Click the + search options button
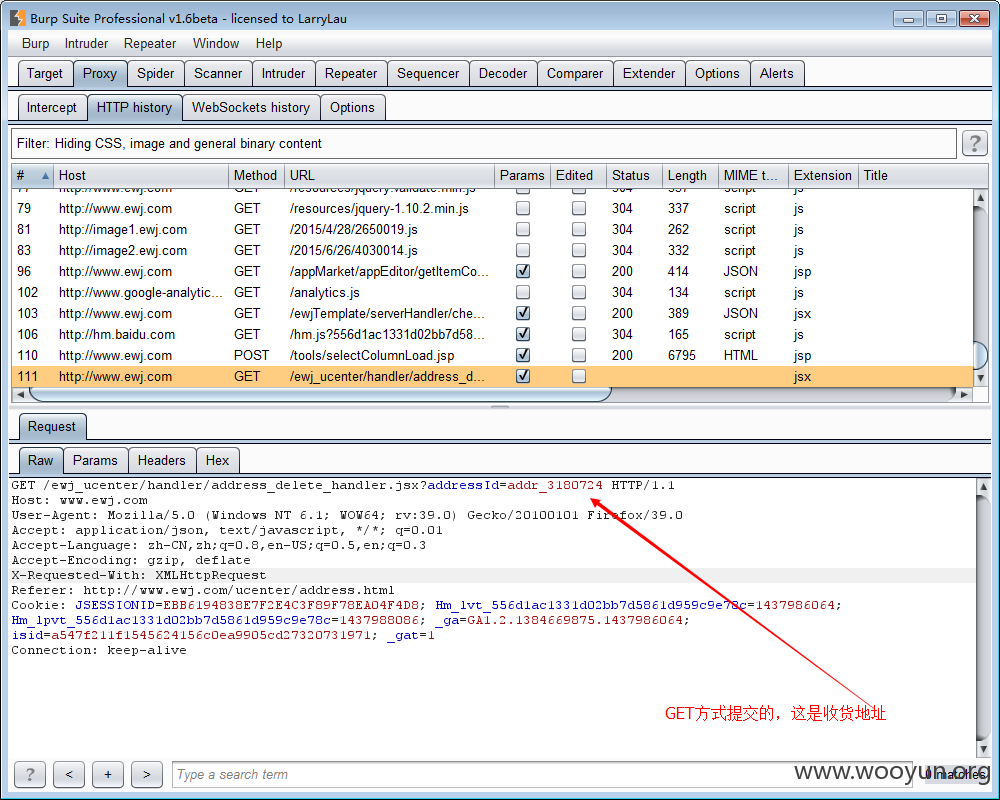 [108, 774]
